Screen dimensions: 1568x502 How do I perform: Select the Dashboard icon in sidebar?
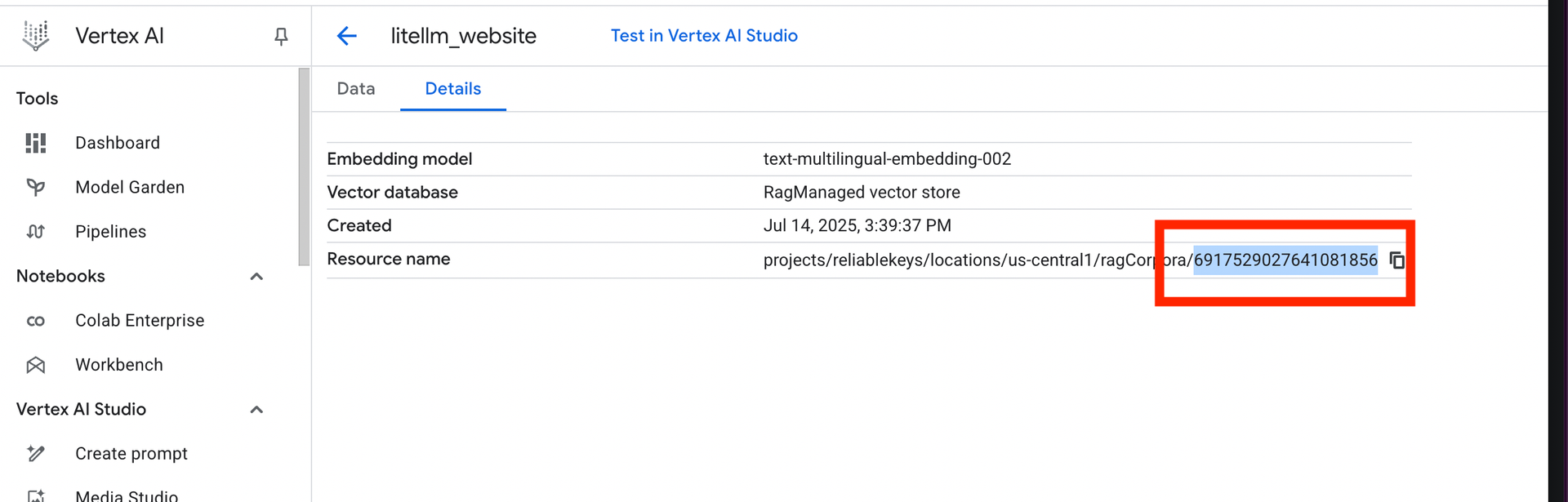click(x=36, y=143)
